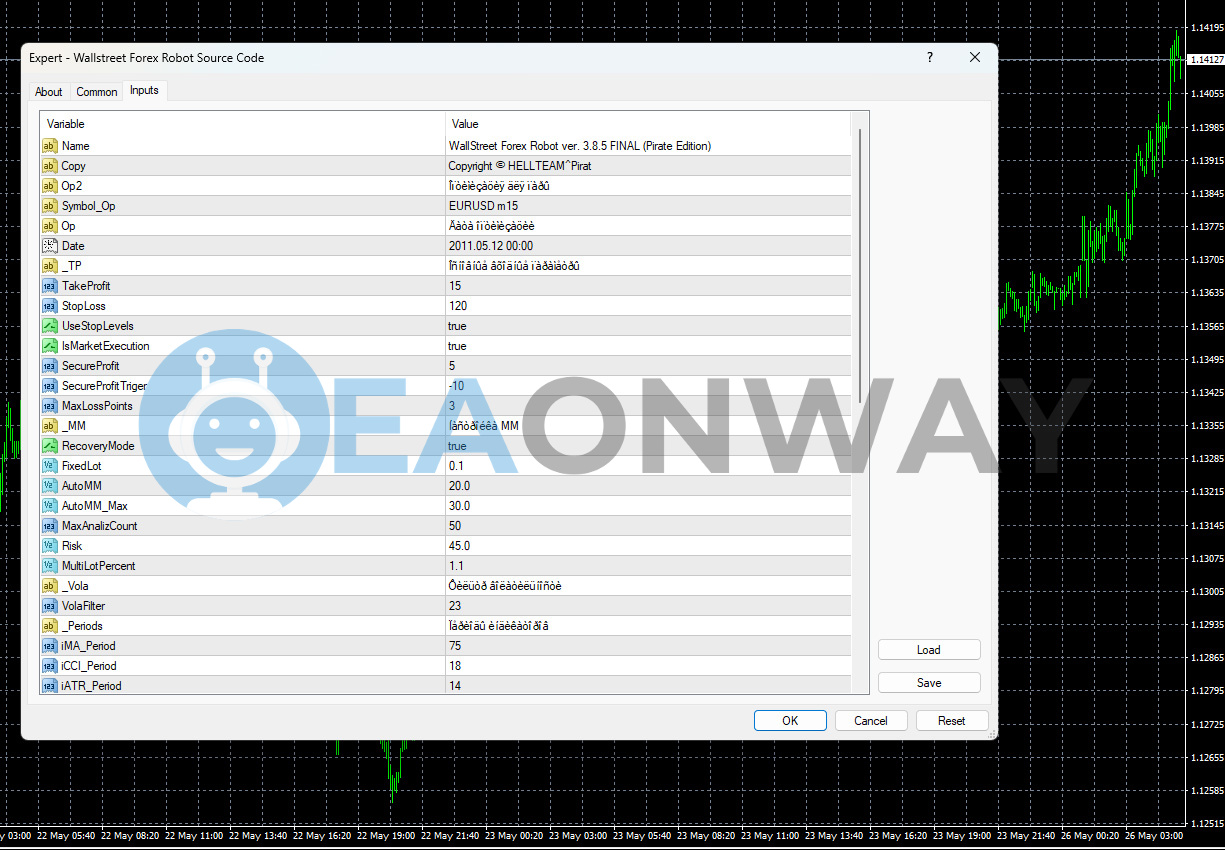Select RecoveryMode value true
The height and width of the screenshot is (850, 1225).
pos(457,446)
